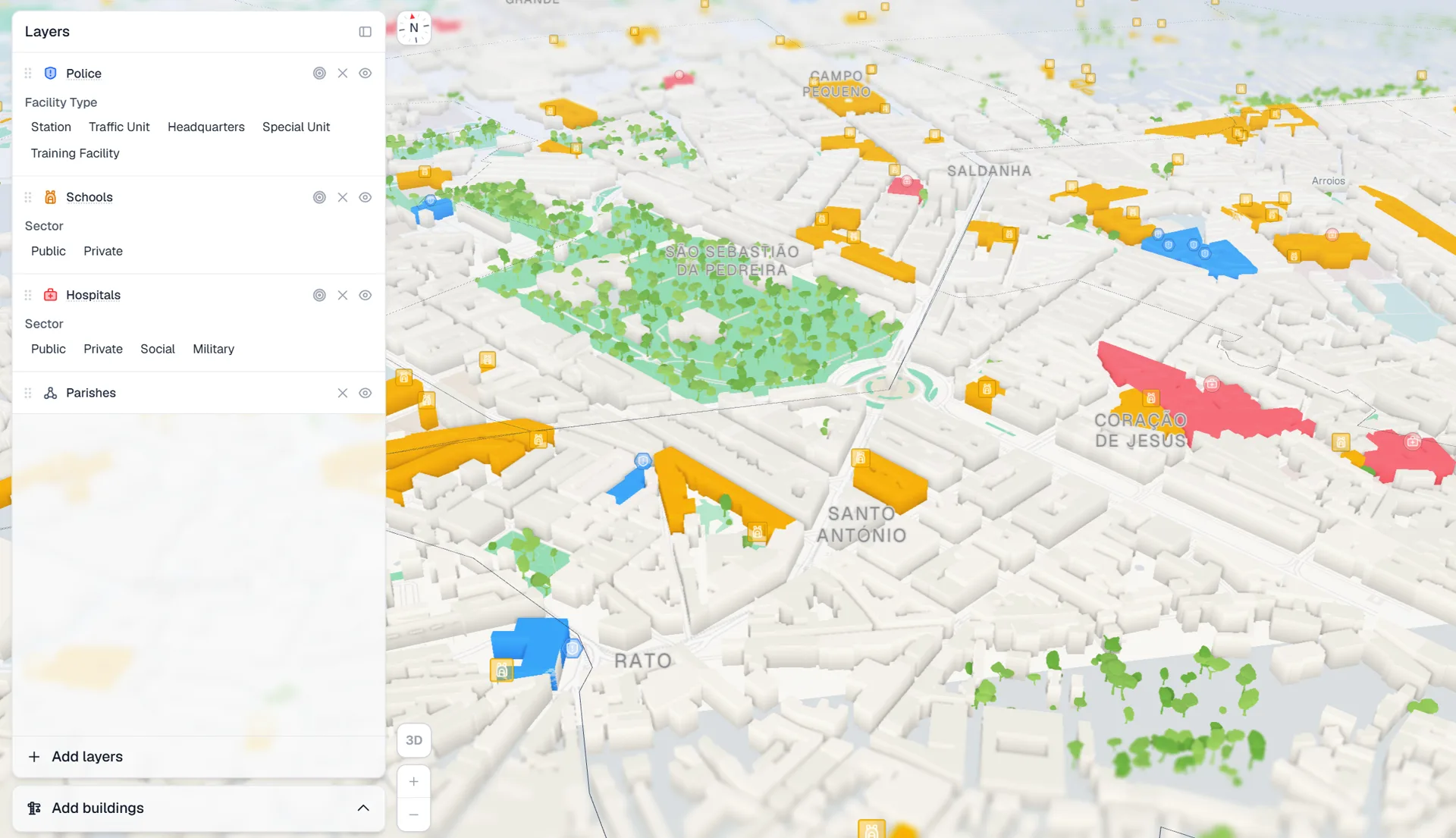Collapse the Layers sidebar panel icon

click(x=365, y=32)
